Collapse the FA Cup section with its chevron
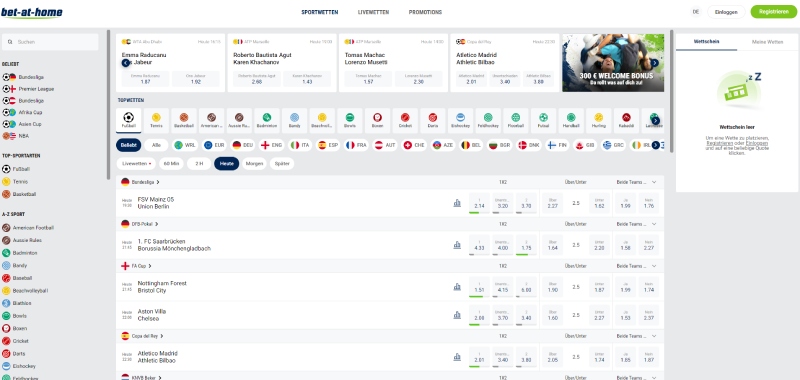The height and width of the screenshot is (380, 800). pyautogui.click(x=654, y=266)
